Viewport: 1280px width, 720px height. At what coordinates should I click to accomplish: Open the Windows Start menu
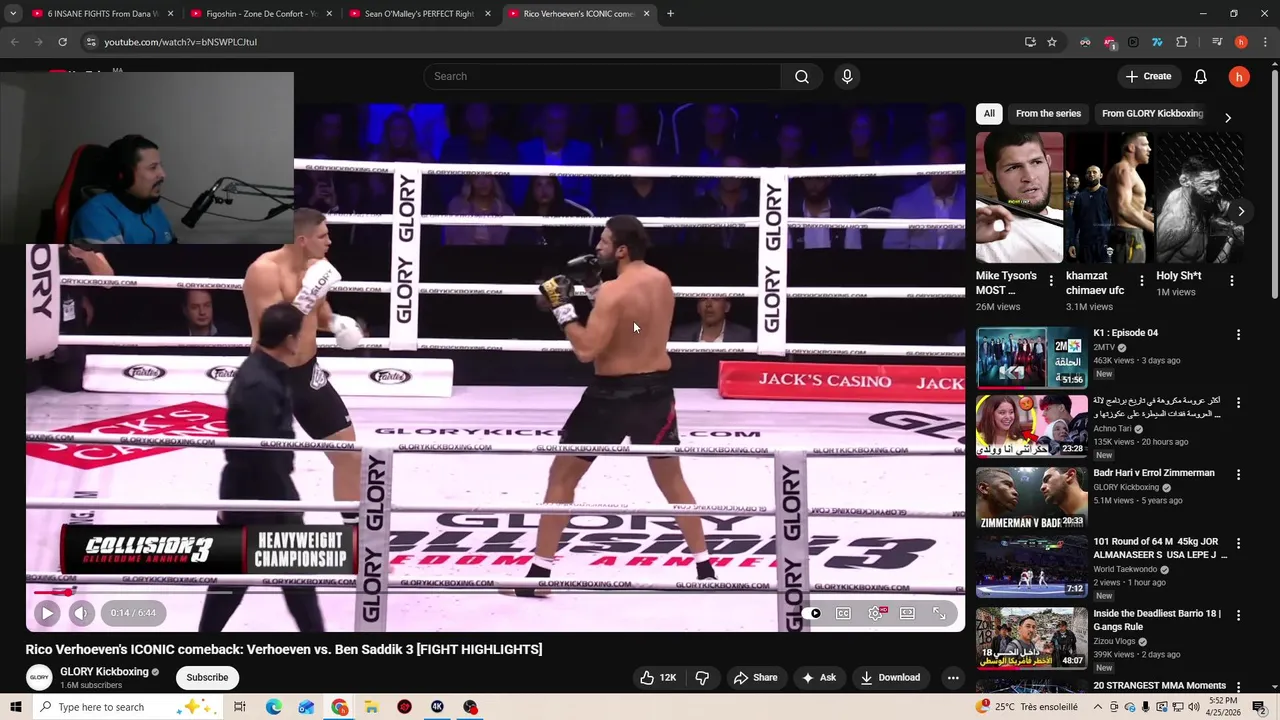click(x=15, y=707)
